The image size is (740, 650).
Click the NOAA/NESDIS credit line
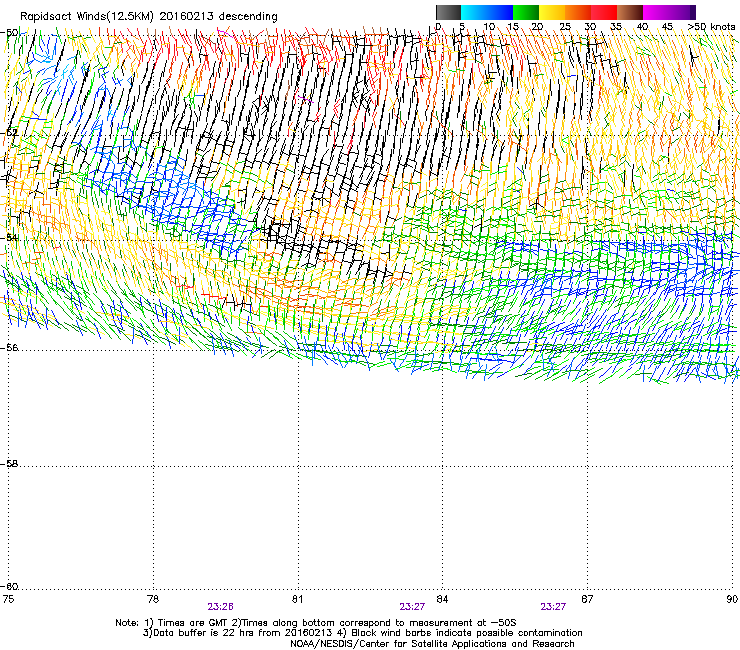coord(432,644)
